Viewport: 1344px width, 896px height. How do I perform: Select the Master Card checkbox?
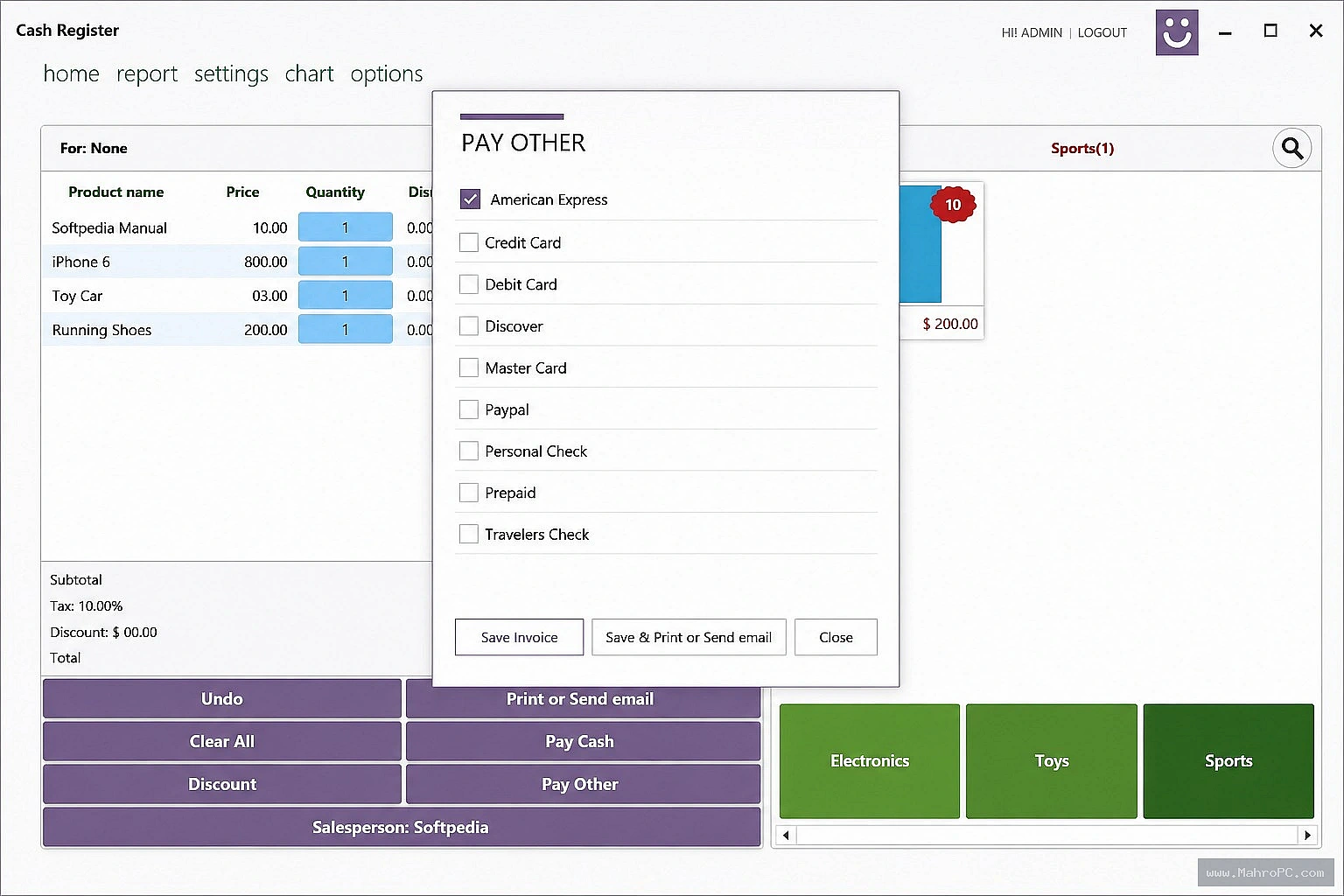click(x=469, y=367)
